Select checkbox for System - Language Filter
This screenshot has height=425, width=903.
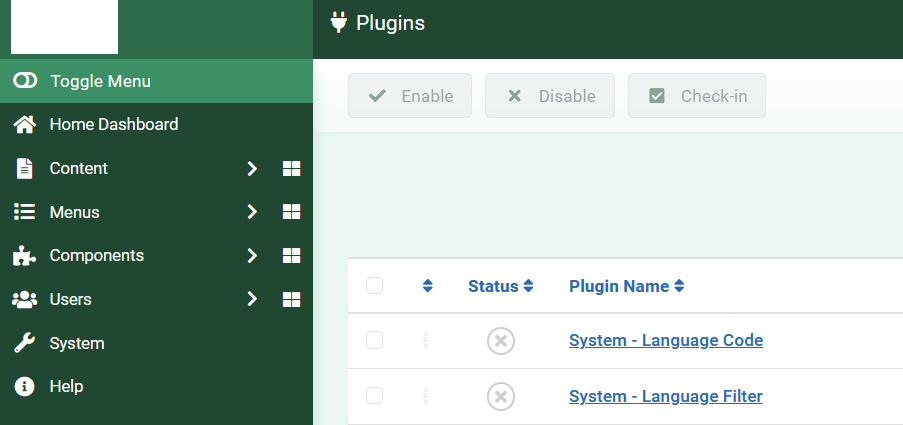pos(375,396)
